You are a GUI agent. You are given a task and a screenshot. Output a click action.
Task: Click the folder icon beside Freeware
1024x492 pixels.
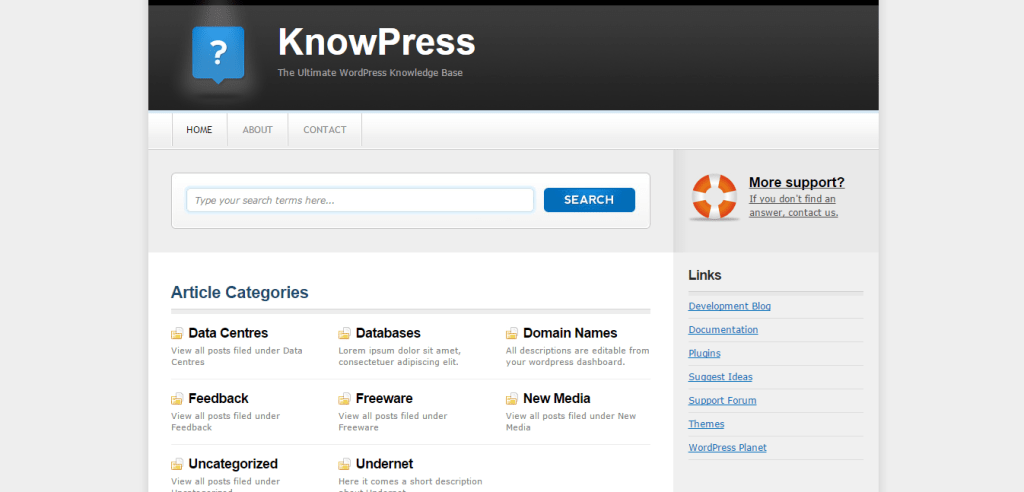point(344,399)
